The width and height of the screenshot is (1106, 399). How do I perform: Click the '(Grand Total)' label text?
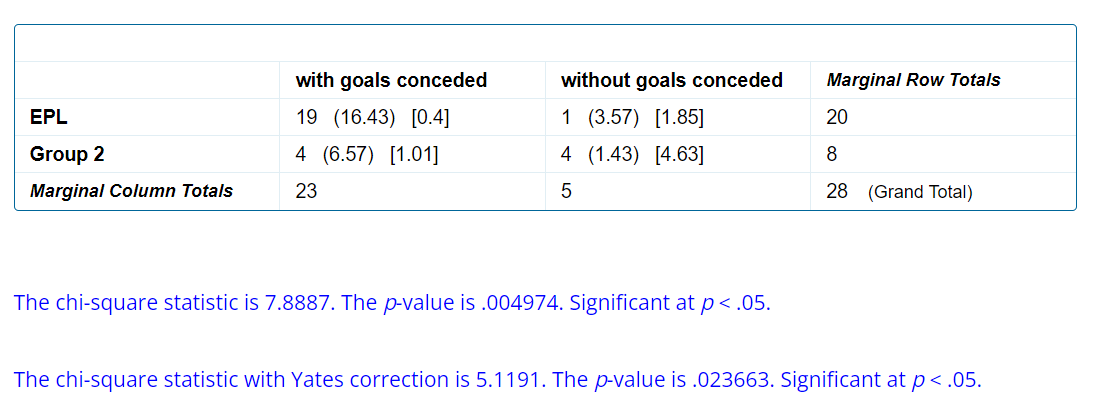tap(920, 192)
